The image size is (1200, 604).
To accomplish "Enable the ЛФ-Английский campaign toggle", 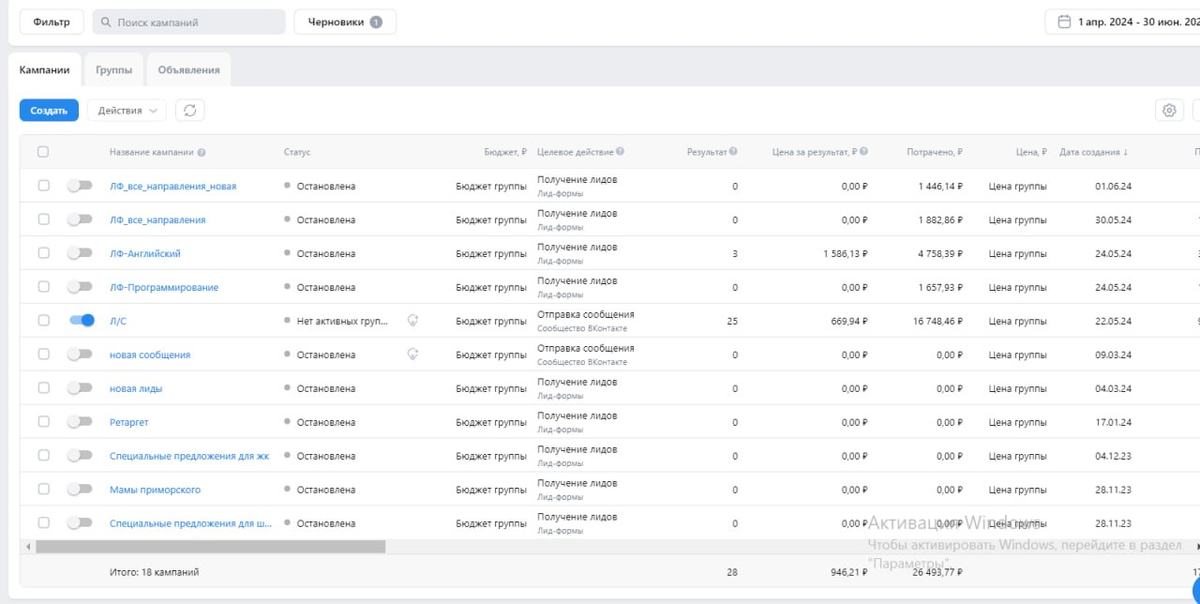I will pos(79,253).
